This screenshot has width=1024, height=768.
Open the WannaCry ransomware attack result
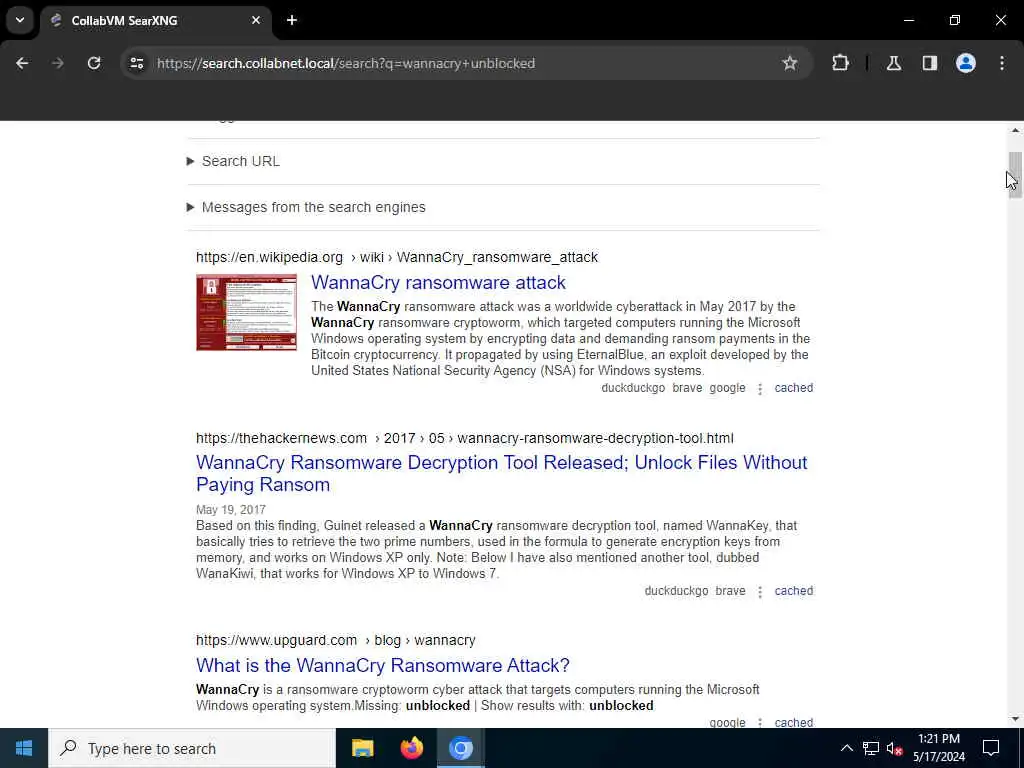(438, 282)
